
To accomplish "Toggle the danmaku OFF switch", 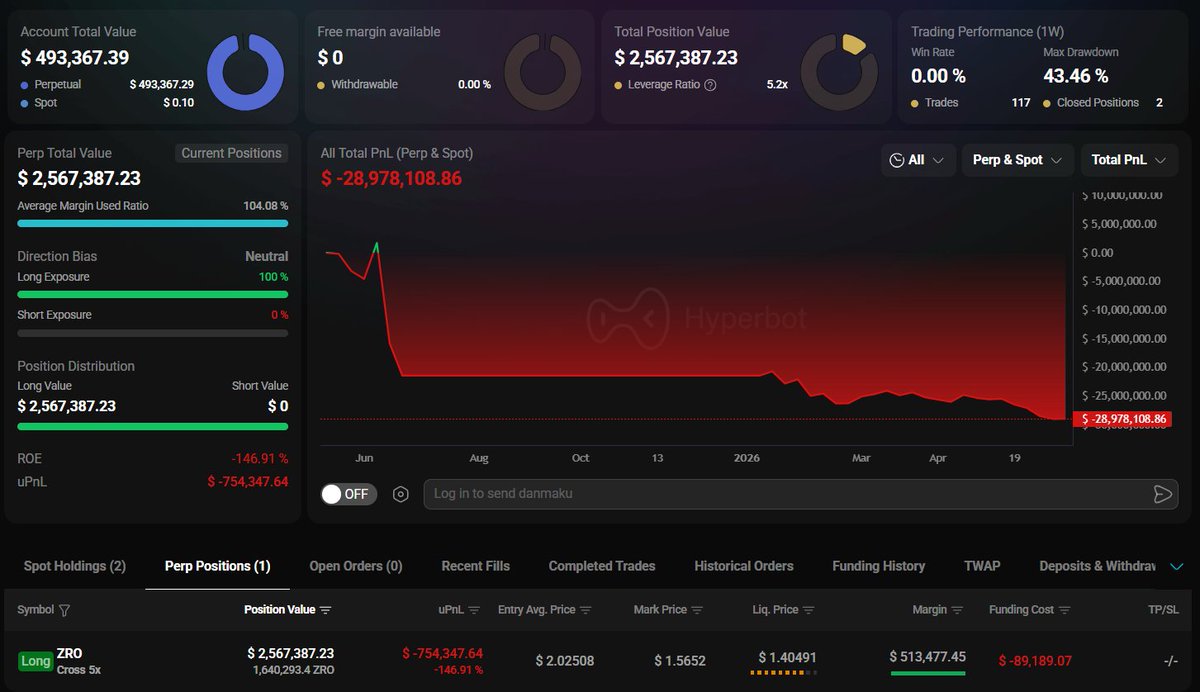I will click(348, 494).
